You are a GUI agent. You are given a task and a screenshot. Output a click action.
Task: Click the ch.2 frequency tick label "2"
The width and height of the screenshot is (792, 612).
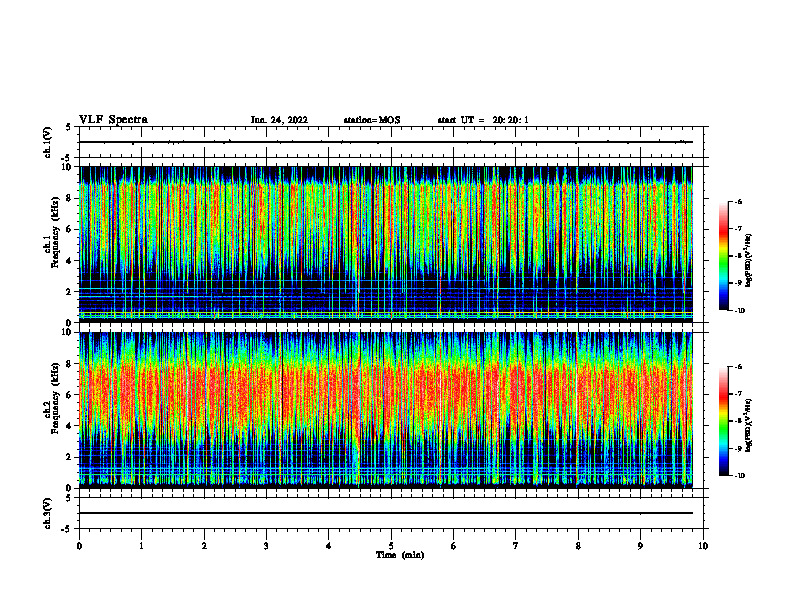tap(70, 457)
